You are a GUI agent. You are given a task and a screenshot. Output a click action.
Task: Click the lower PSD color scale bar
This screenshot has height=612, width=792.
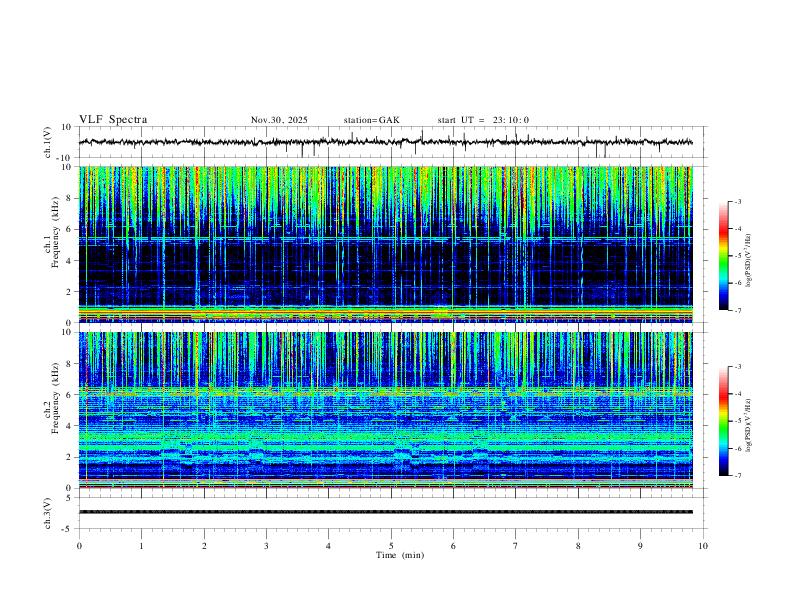point(724,421)
